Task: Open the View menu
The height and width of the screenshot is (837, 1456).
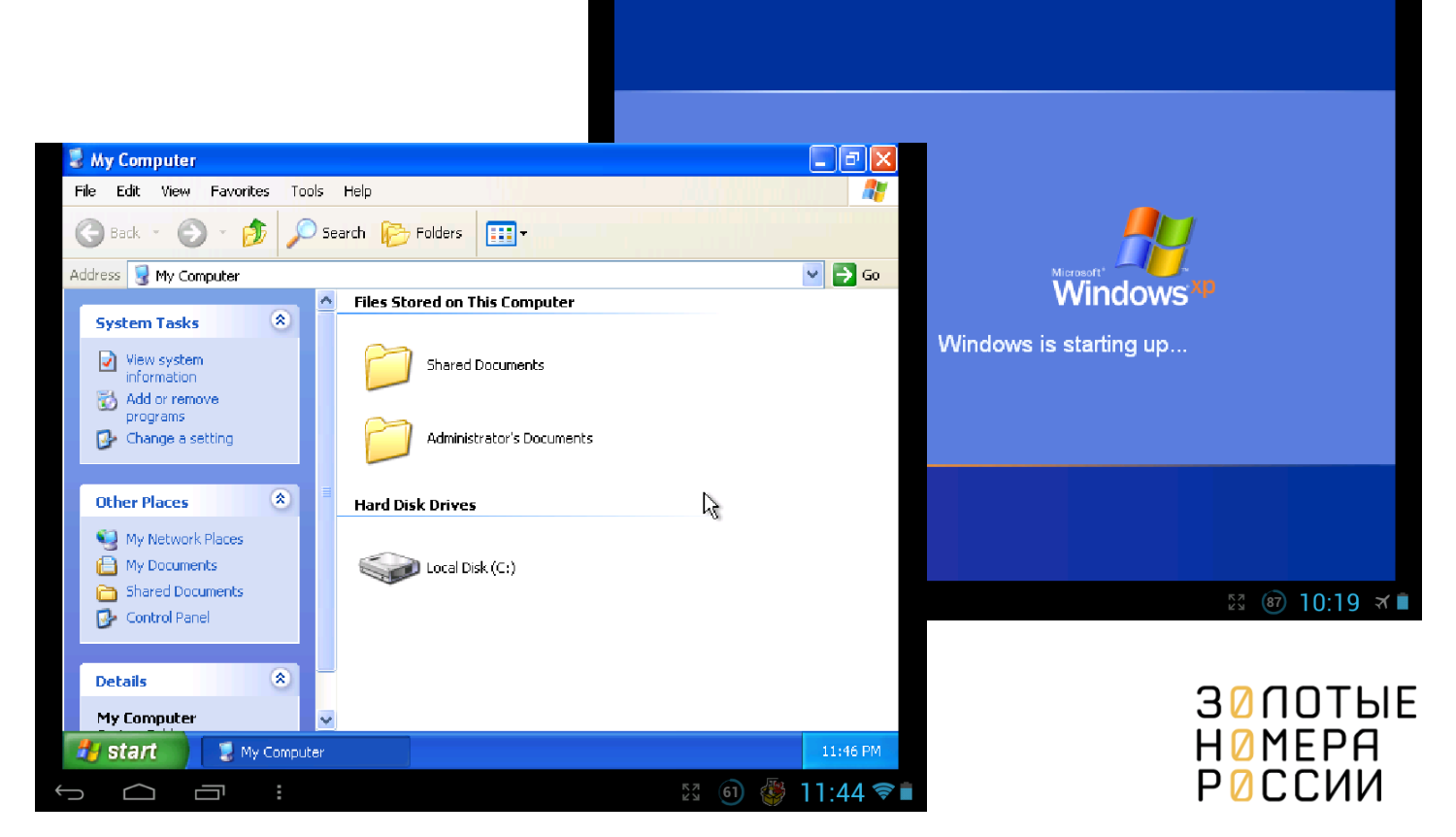Action: point(176,191)
